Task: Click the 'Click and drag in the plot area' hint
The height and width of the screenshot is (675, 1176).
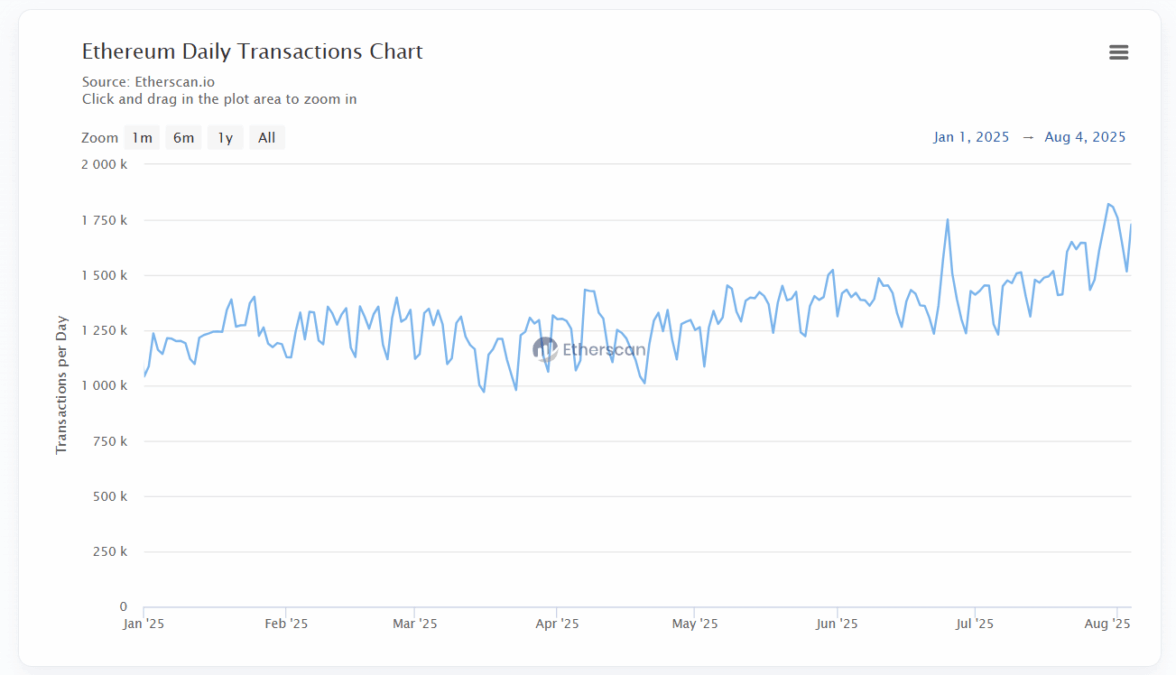Action: pos(219,99)
